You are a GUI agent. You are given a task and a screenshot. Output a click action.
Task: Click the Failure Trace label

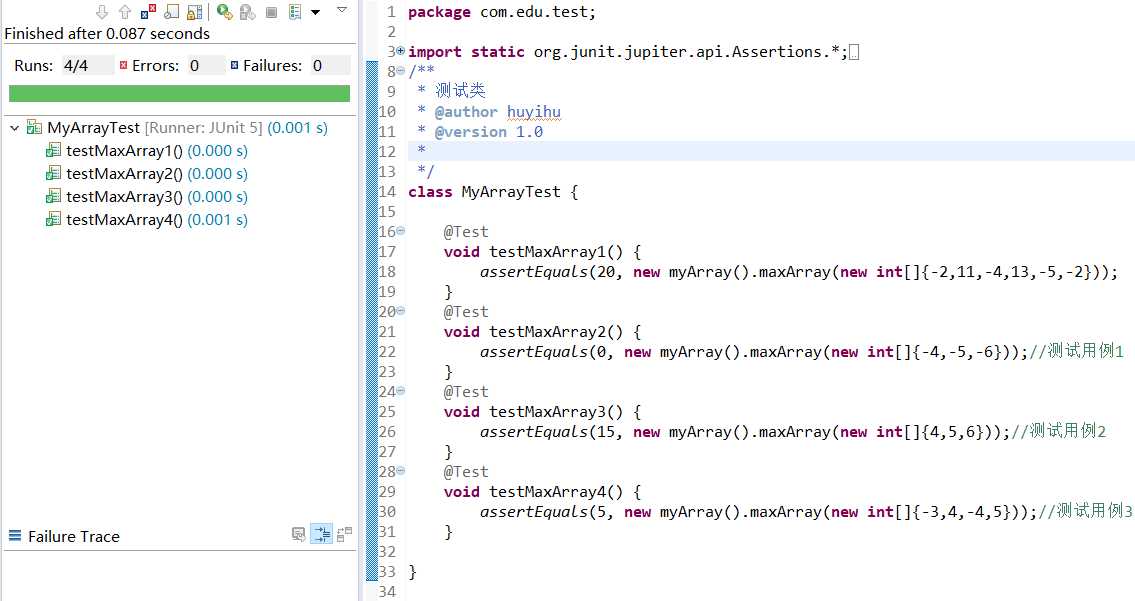click(x=74, y=537)
